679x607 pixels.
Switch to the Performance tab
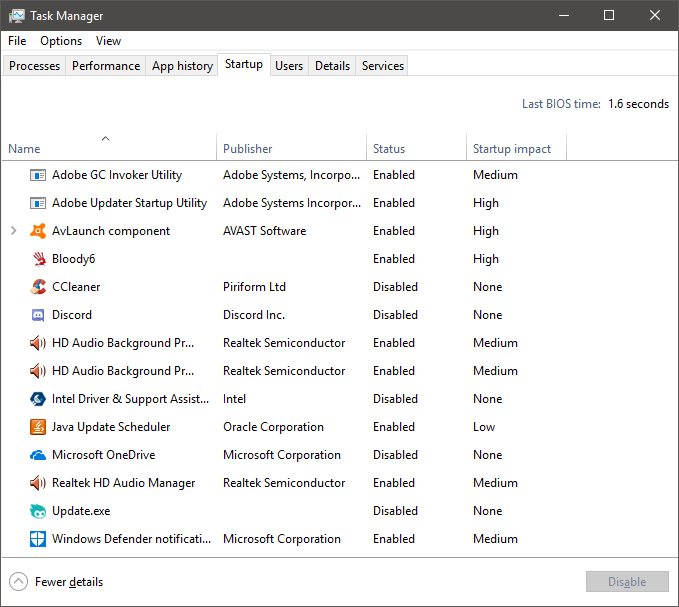106,66
